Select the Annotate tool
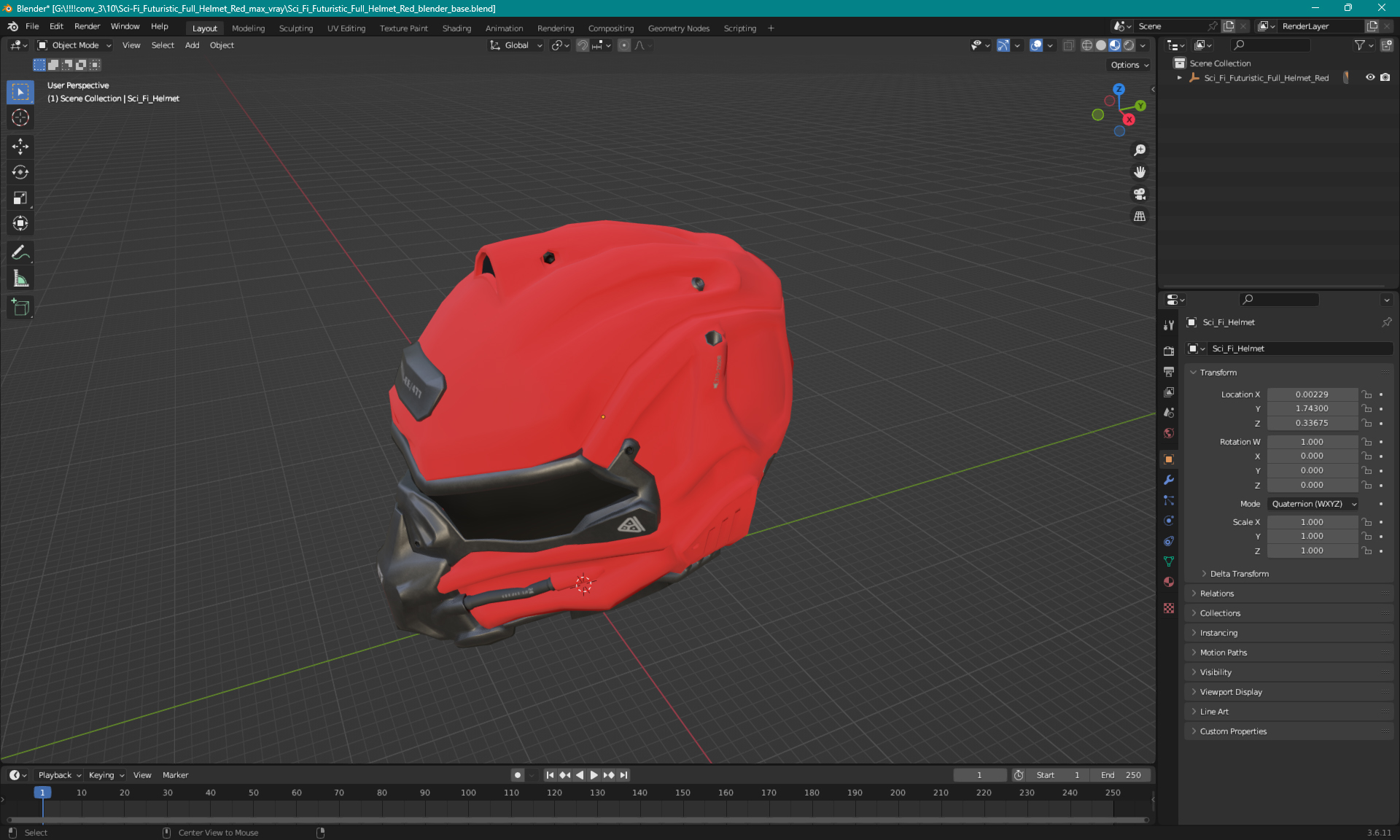 click(x=20, y=253)
